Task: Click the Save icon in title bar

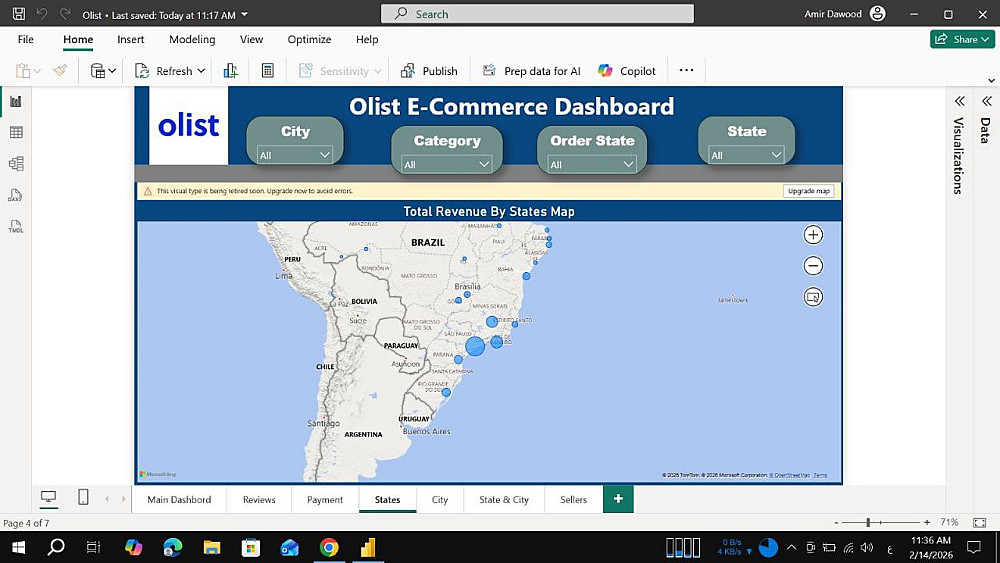Action: [x=19, y=13]
